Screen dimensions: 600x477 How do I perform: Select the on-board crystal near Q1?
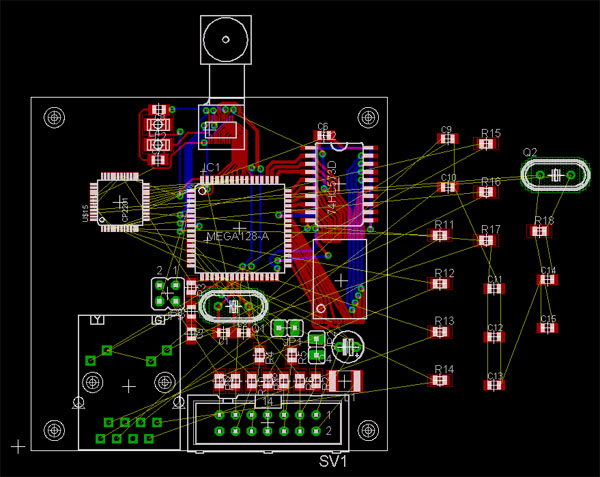tap(233, 306)
